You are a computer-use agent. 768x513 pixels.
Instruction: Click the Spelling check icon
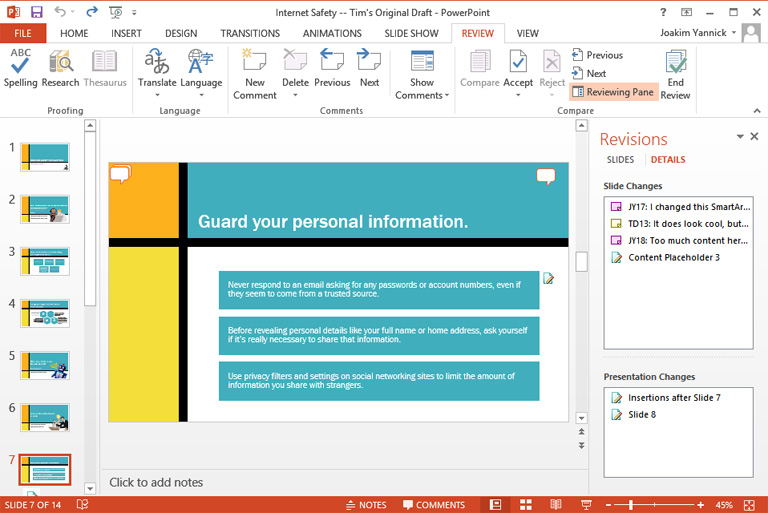pos(20,62)
